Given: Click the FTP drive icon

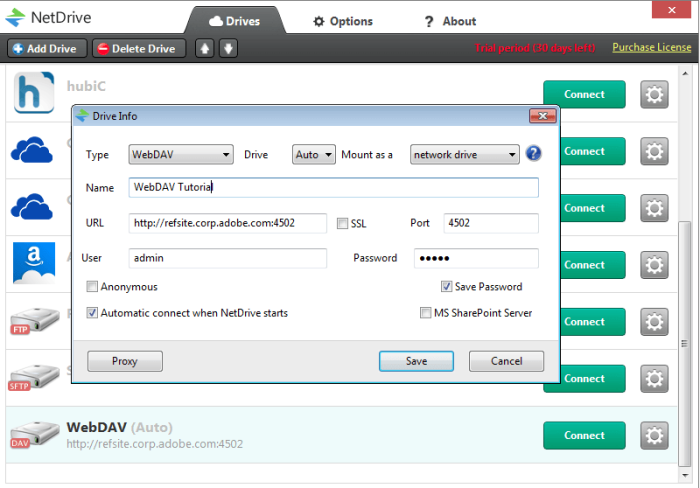Looking at the screenshot, I should pyautogui.click(x=34, y=321).
